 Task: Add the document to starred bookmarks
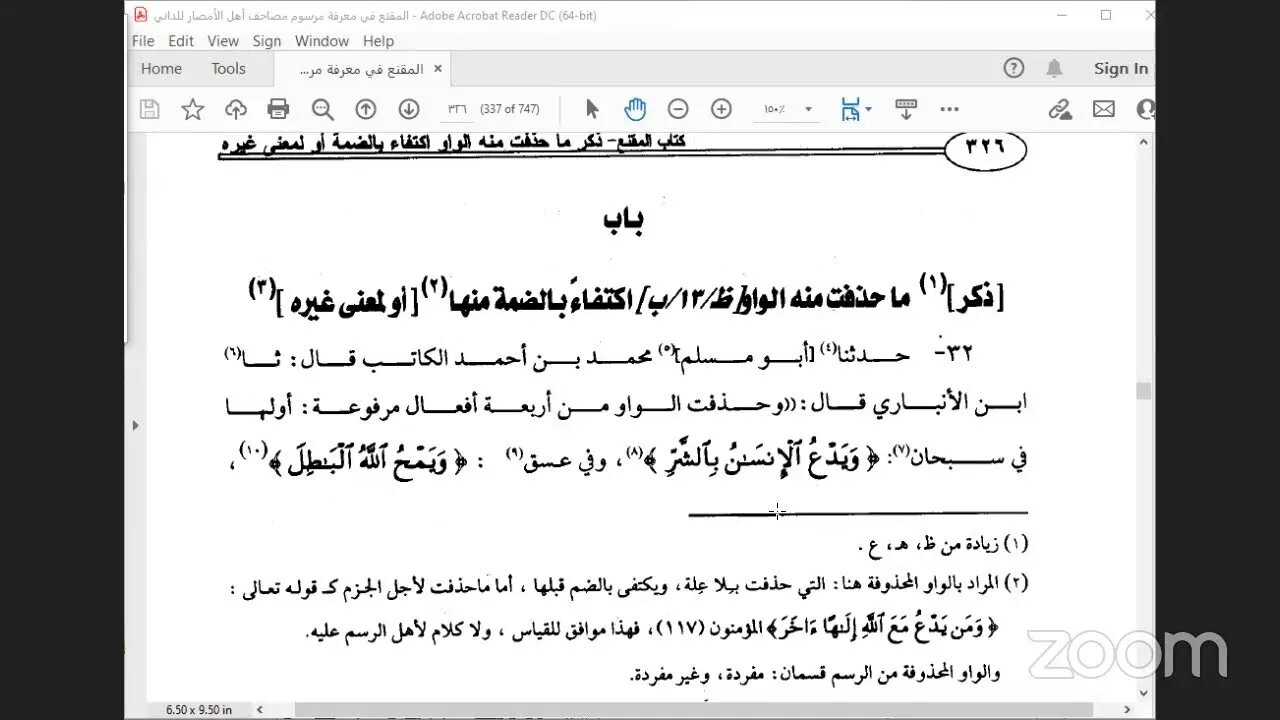click(192, 110)
